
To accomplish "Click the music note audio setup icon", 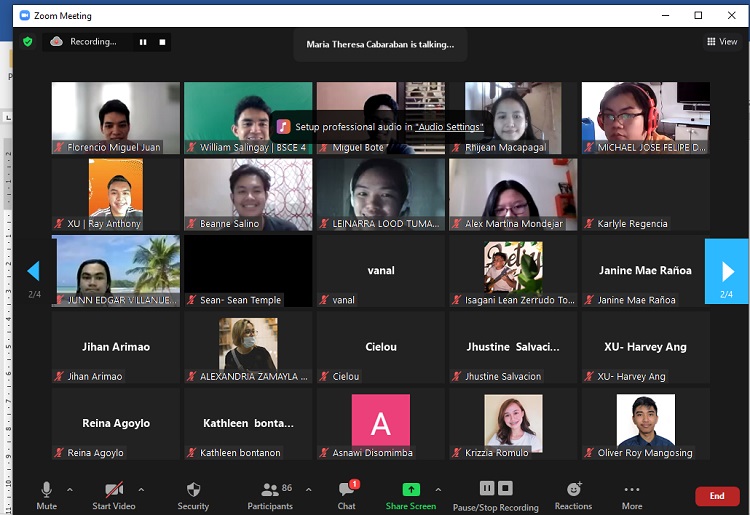I will 284,127.
